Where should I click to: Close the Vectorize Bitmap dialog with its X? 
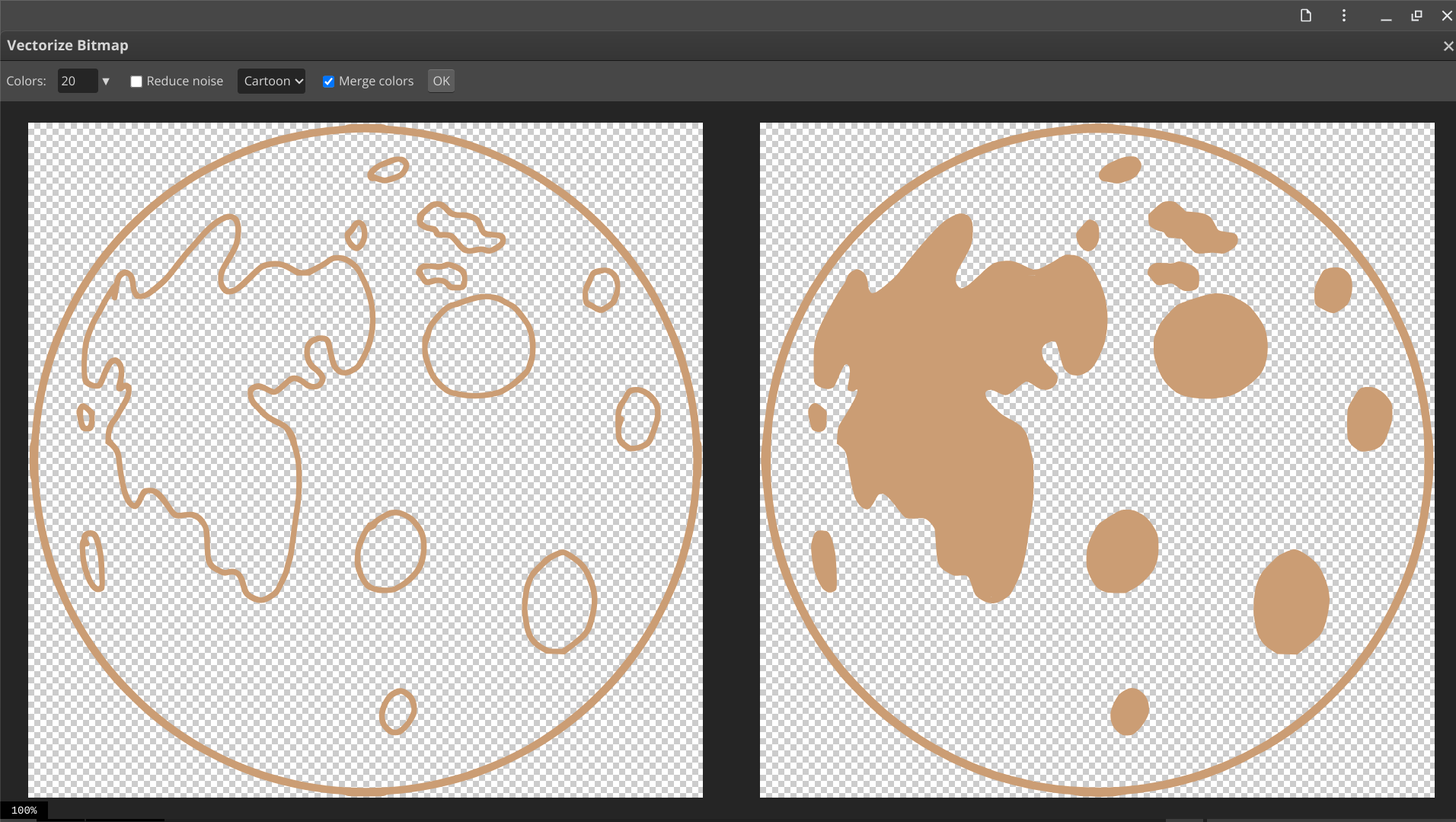tap(1447, 46)
